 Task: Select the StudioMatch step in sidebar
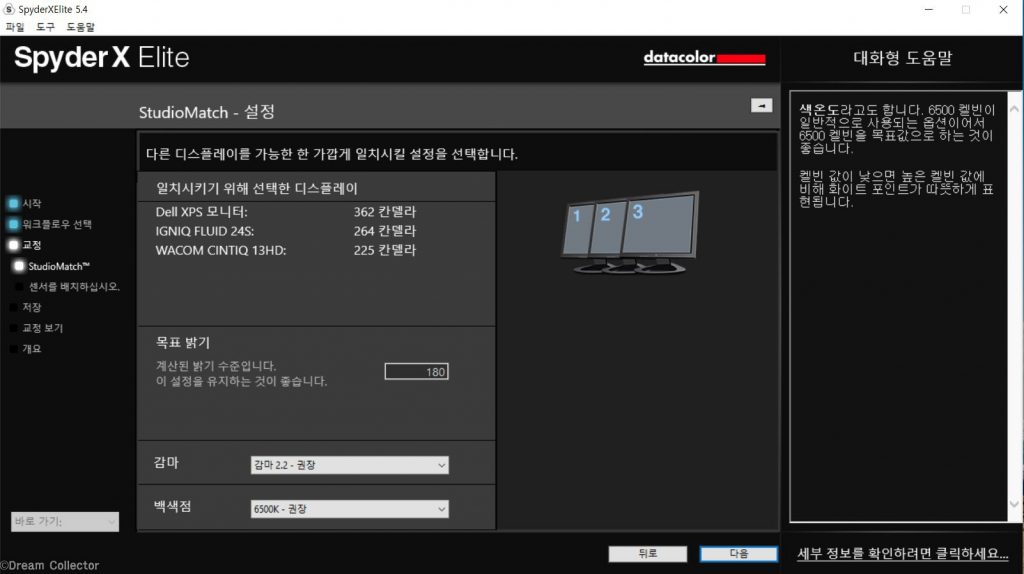coord(52,266)
